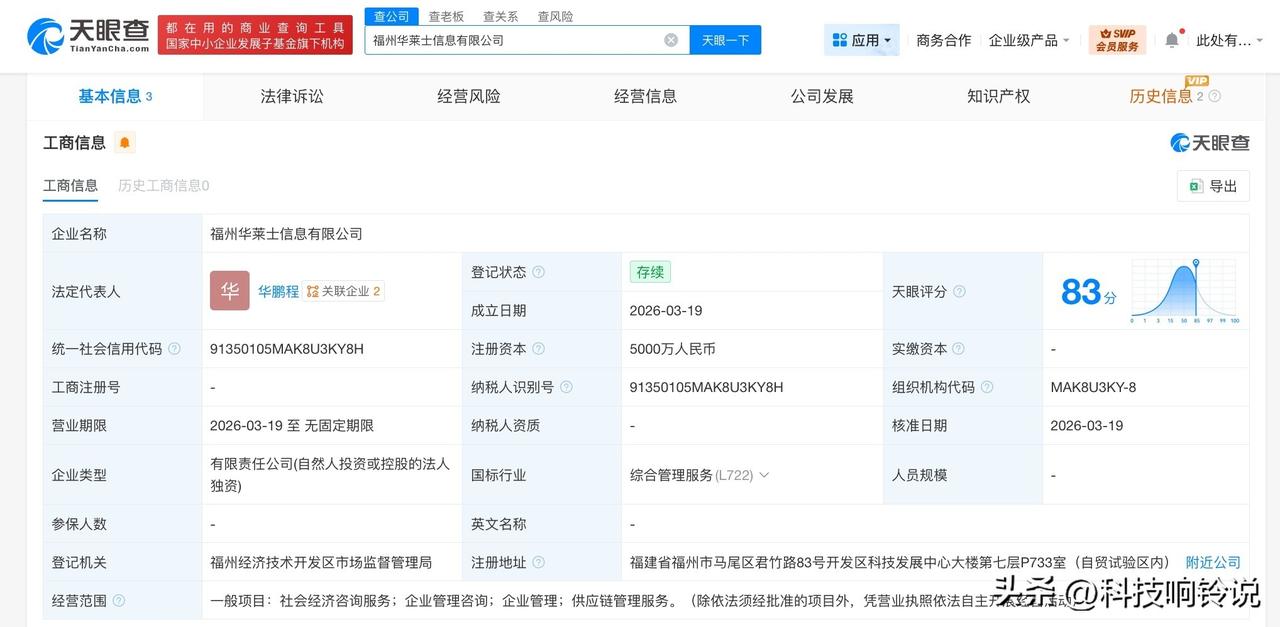
Task: Switch to the 历史工商信息 tab
Action: click(x=162, y=185)
